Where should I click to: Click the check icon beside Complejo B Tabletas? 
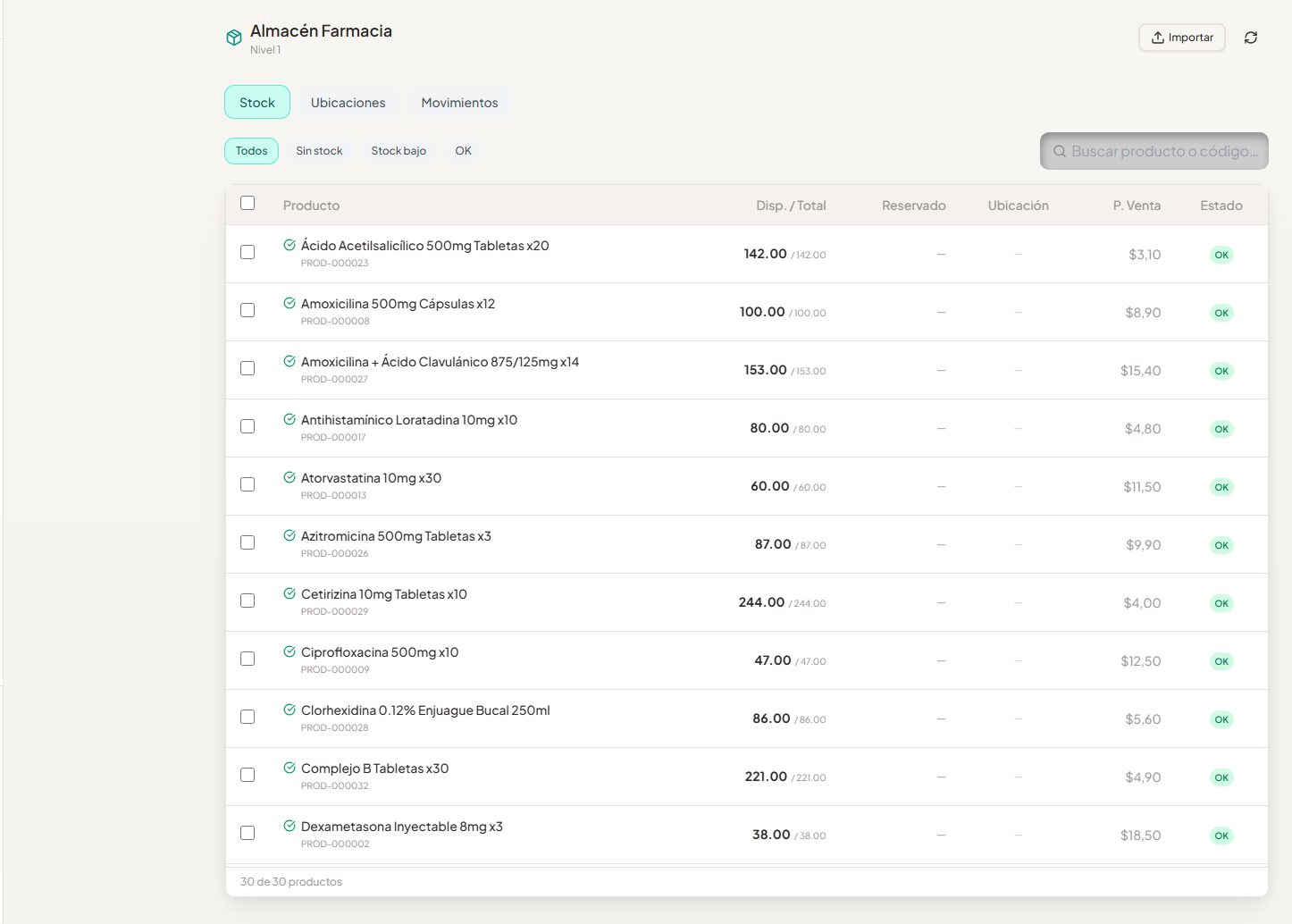(289, 768)
